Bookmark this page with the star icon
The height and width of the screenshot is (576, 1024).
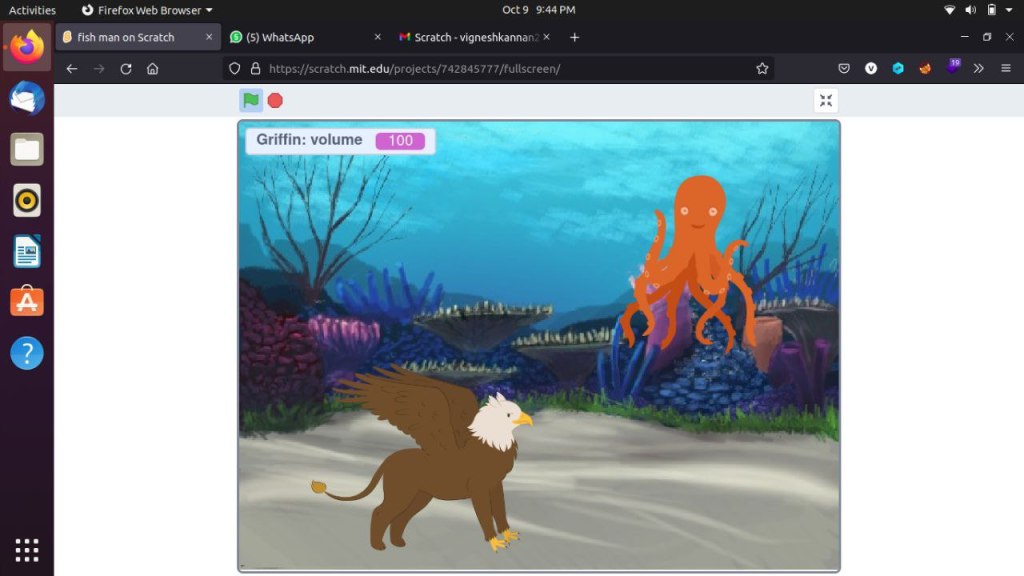pyautogui.click(x=762, y=69)
